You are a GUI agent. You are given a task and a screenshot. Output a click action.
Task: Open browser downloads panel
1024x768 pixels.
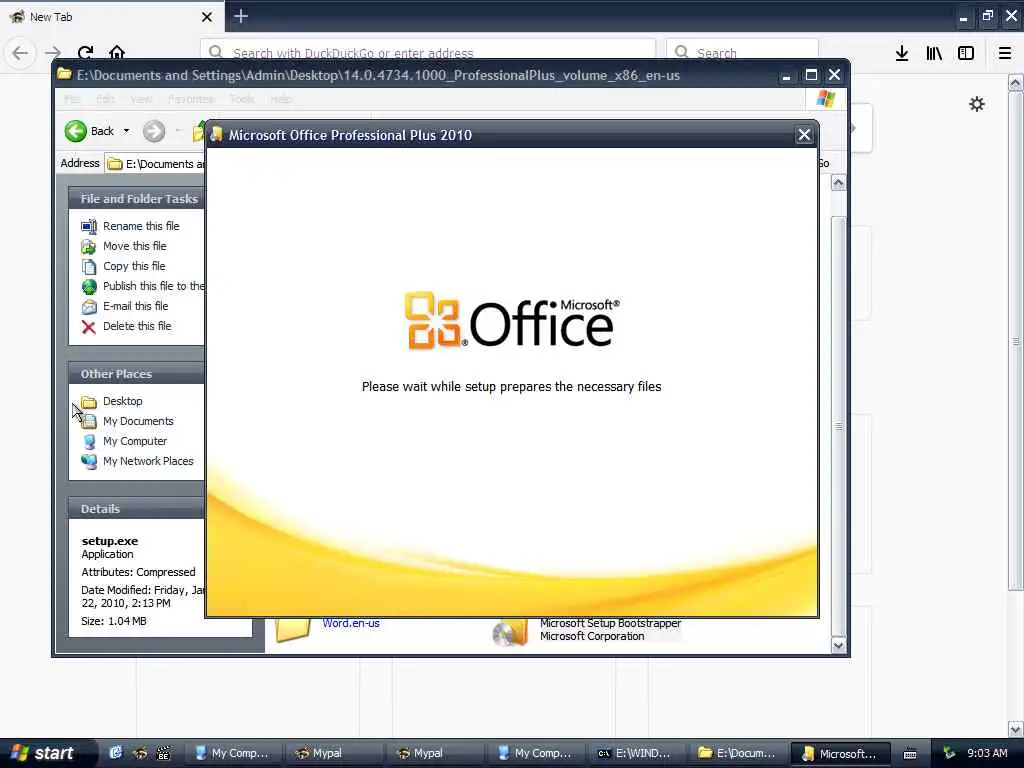(902, 53)
